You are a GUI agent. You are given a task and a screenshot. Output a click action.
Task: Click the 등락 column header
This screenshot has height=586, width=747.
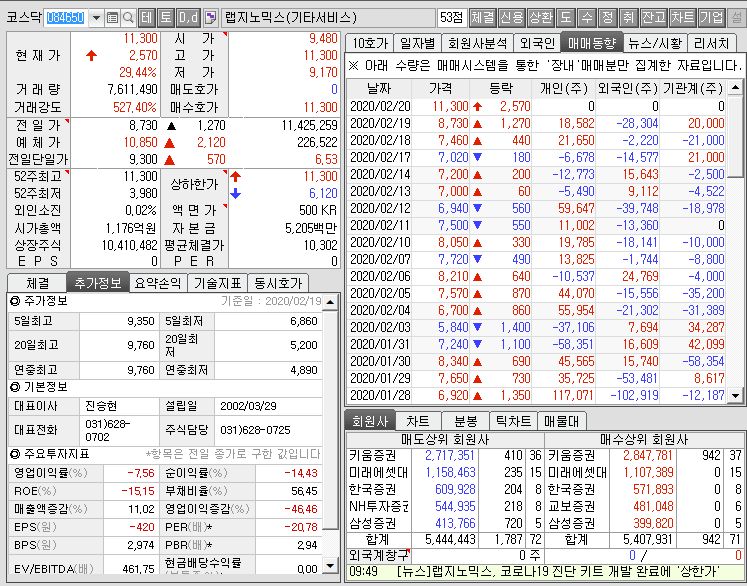(x=501, y=88)
